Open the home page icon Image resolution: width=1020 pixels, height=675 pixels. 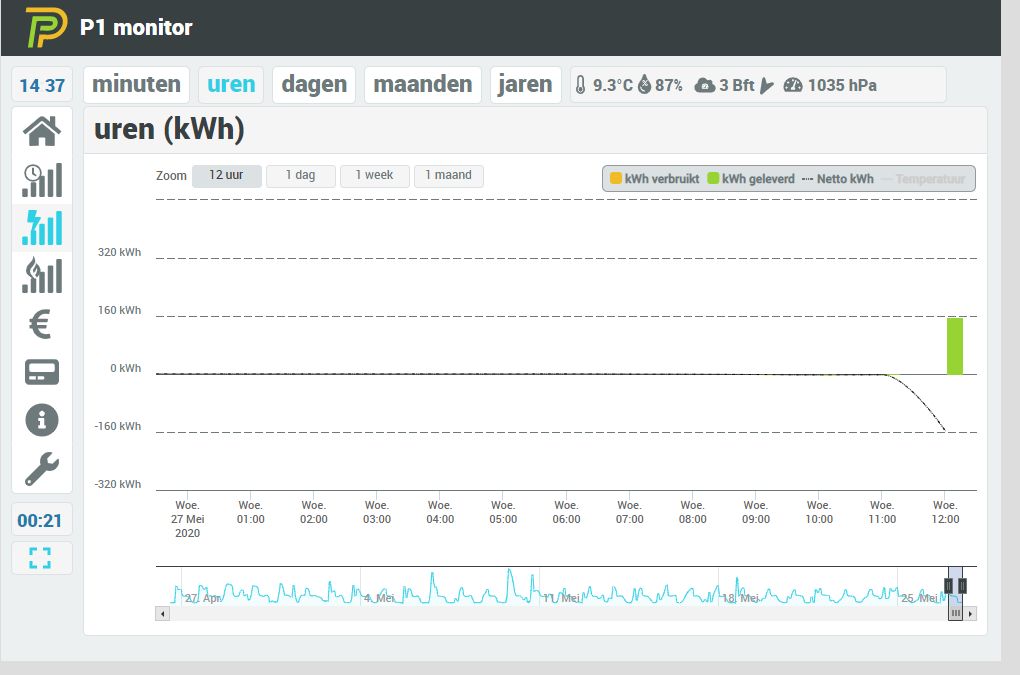tap(42, 131)
